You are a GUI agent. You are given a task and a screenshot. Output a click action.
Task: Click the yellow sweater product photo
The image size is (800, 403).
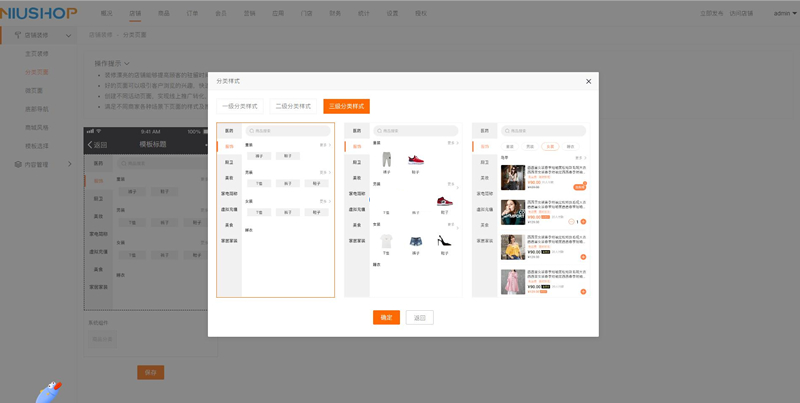[513, 246]
